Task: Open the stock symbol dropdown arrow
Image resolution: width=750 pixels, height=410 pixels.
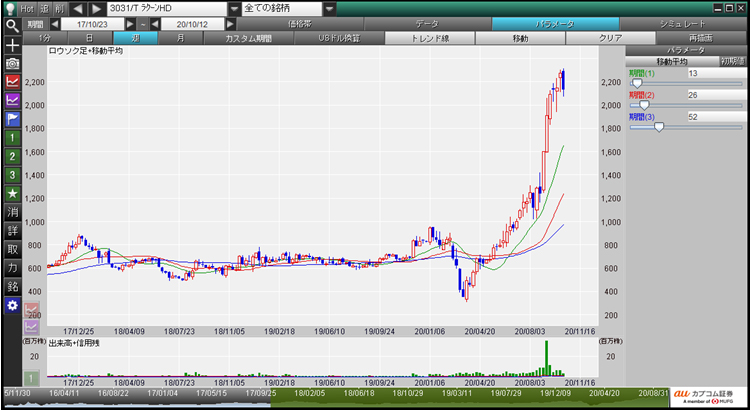Action: pyautogui.click(x=234, y=9)
